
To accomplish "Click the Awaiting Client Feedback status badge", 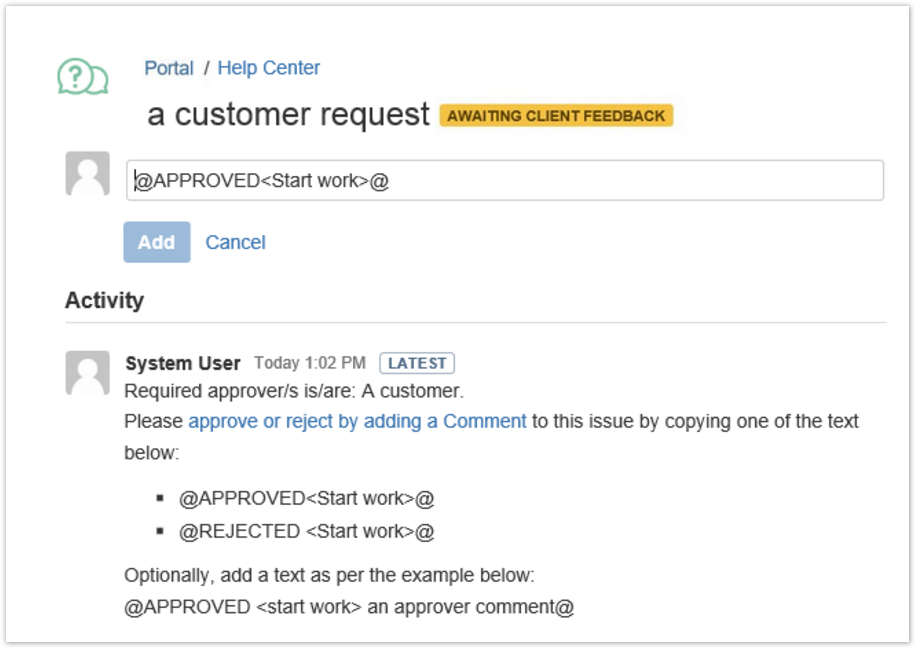I will [556, 116].
